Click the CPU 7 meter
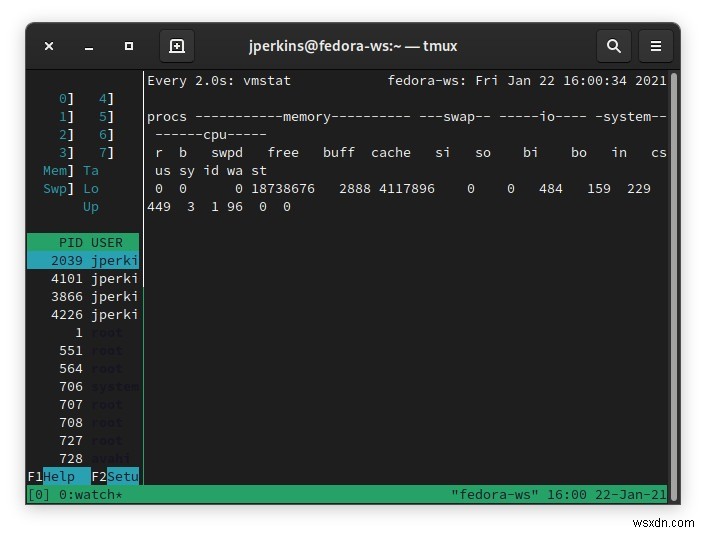 (106, 153)
